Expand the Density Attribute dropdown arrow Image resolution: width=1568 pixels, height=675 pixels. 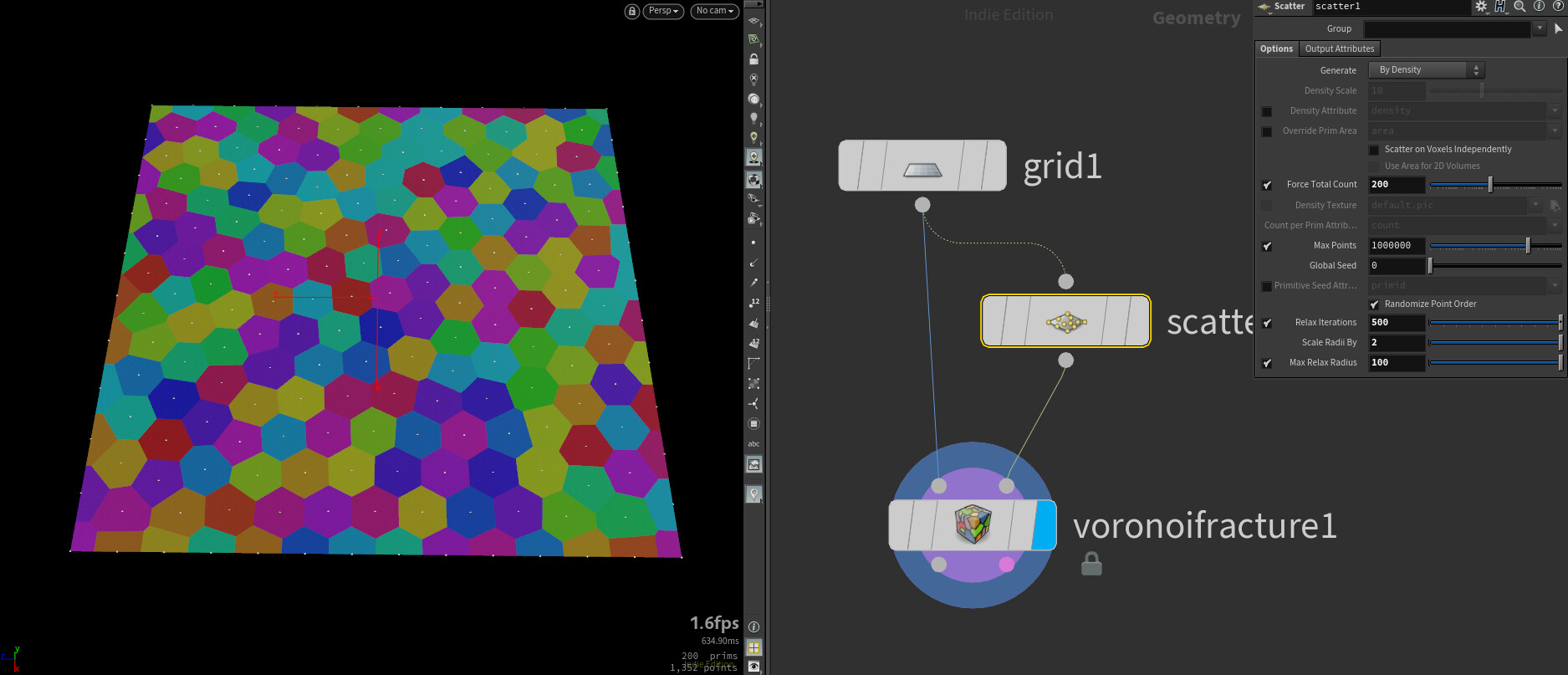(x=1555, y=110)
